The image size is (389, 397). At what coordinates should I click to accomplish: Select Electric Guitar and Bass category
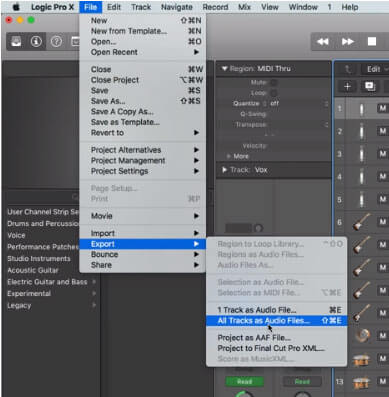point(47,282)
